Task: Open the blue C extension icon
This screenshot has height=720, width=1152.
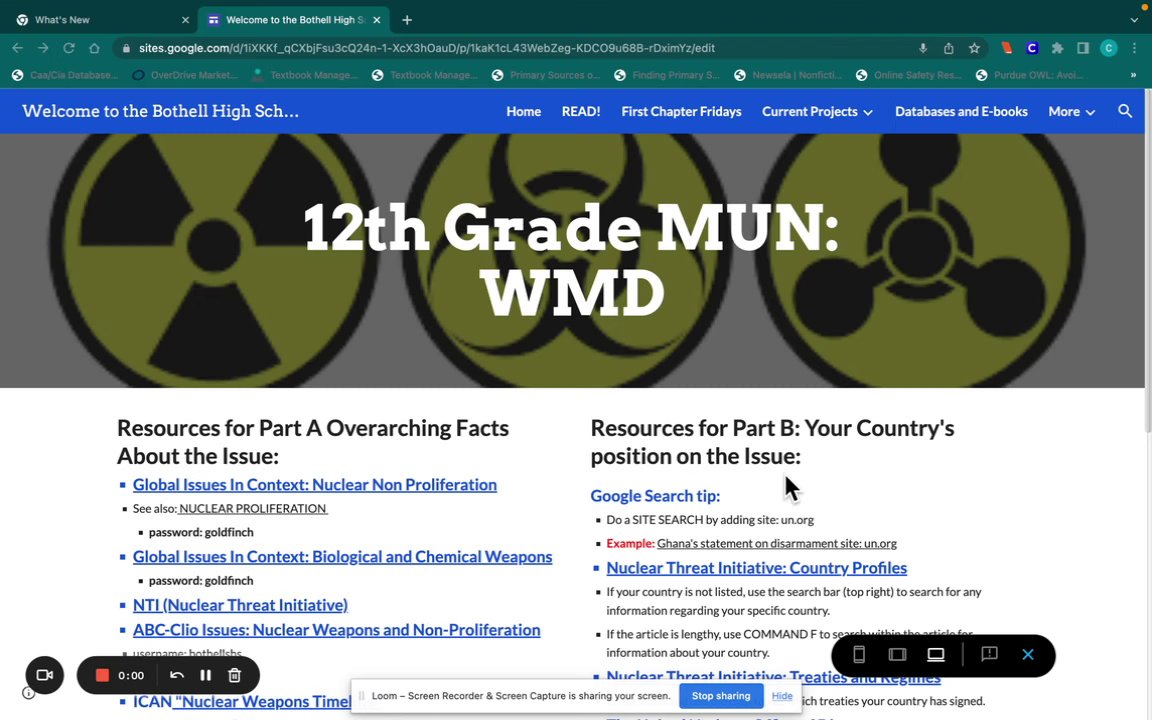Action: click(x=1032, y=48)
